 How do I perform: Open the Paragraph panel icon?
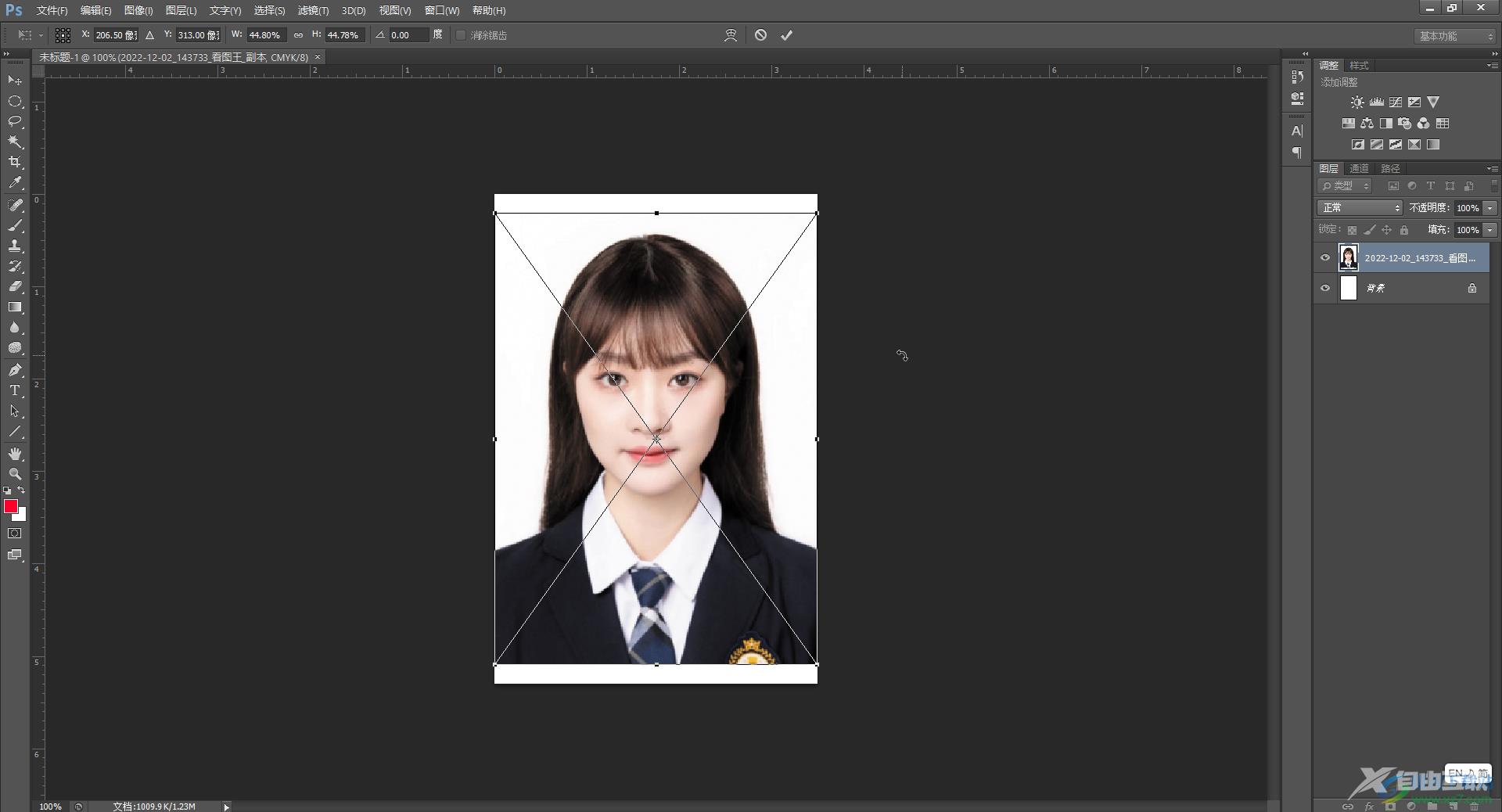pyautogui.click(x=1297, y=153)
